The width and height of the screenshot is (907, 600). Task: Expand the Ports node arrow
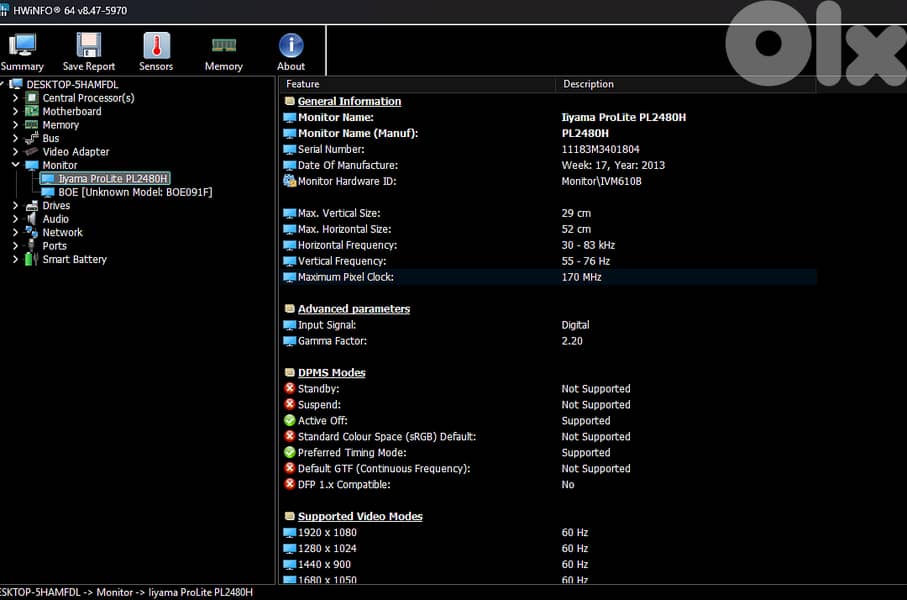[16, 246]
